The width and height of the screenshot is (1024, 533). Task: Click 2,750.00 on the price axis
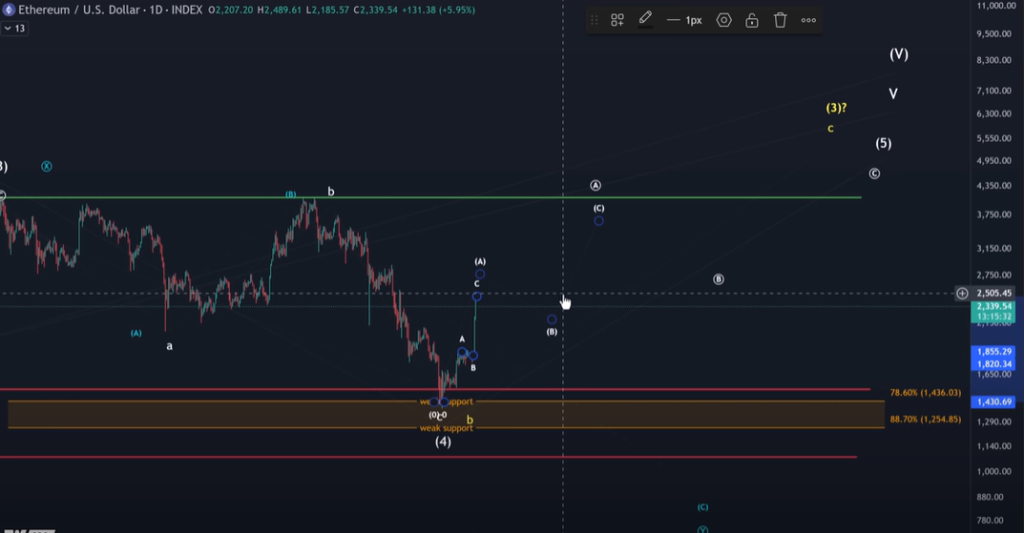[994, 276]
